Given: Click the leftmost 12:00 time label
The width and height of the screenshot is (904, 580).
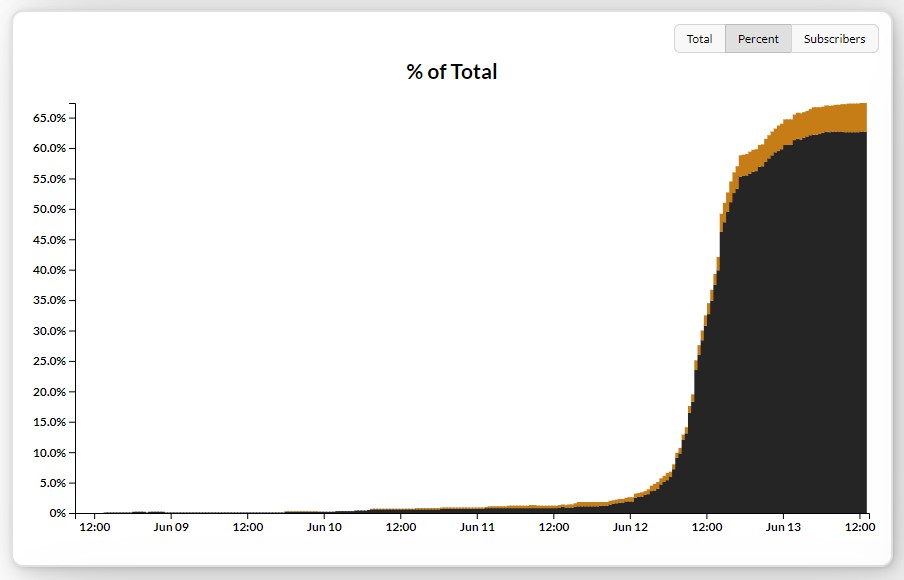Looking at the screenshot, I should point(95,527).
